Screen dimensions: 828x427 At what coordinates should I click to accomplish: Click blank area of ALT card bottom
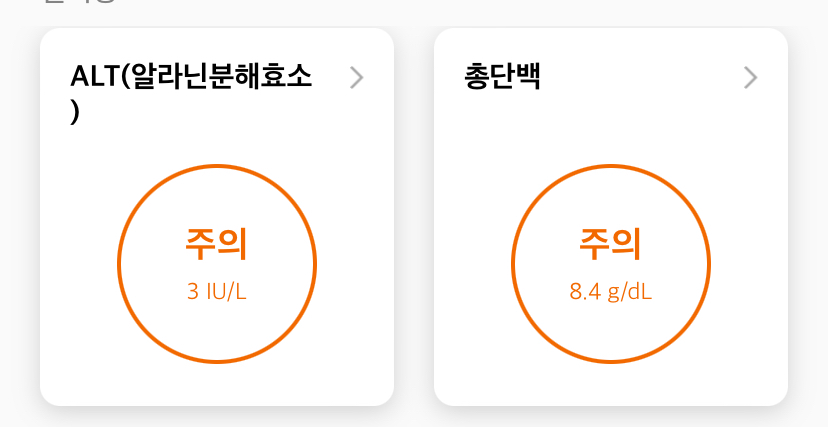[217, 385]
